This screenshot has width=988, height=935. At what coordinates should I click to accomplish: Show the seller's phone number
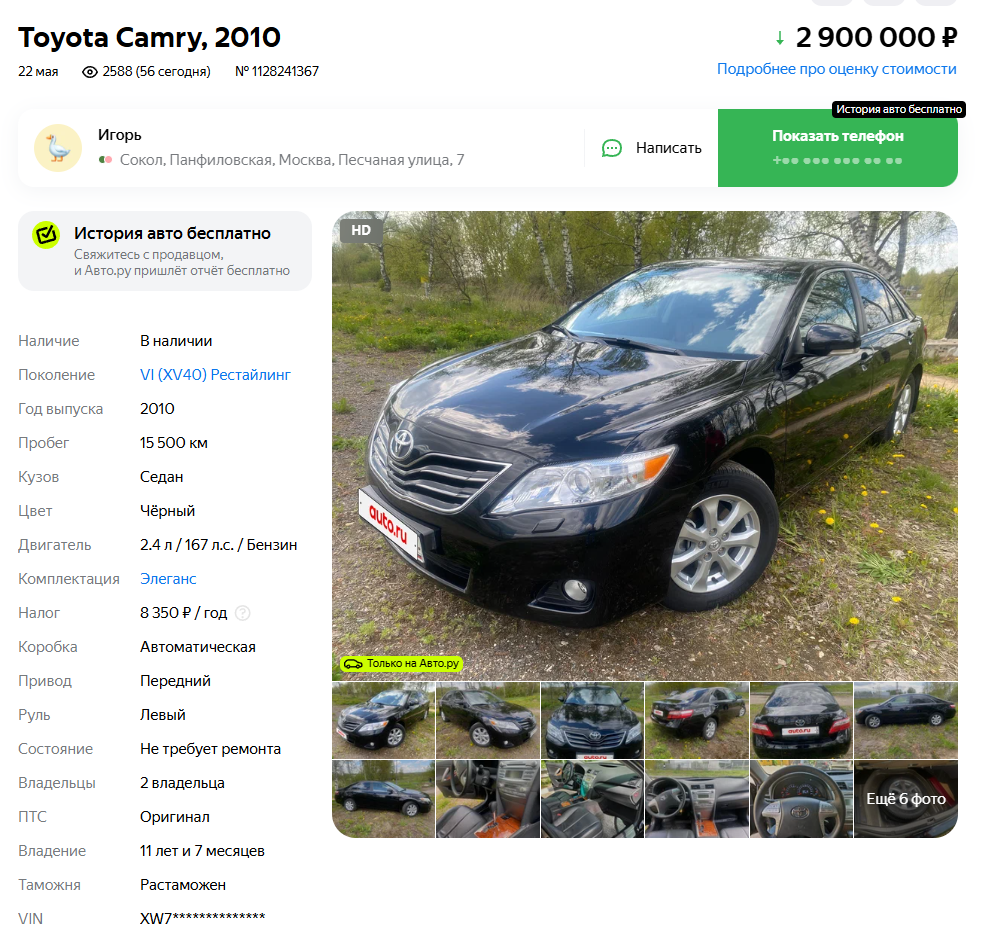(x=837, y=148)
